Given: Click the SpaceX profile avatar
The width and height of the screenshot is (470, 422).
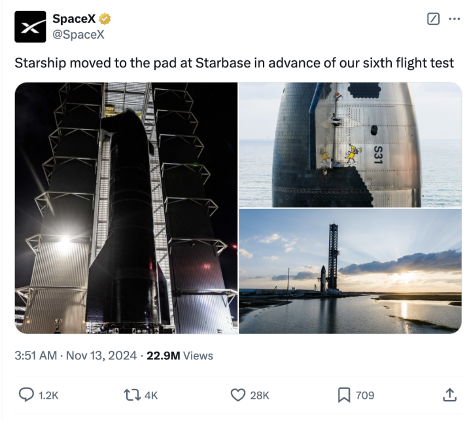Looking at the screenshot, I should click(30, 27).
